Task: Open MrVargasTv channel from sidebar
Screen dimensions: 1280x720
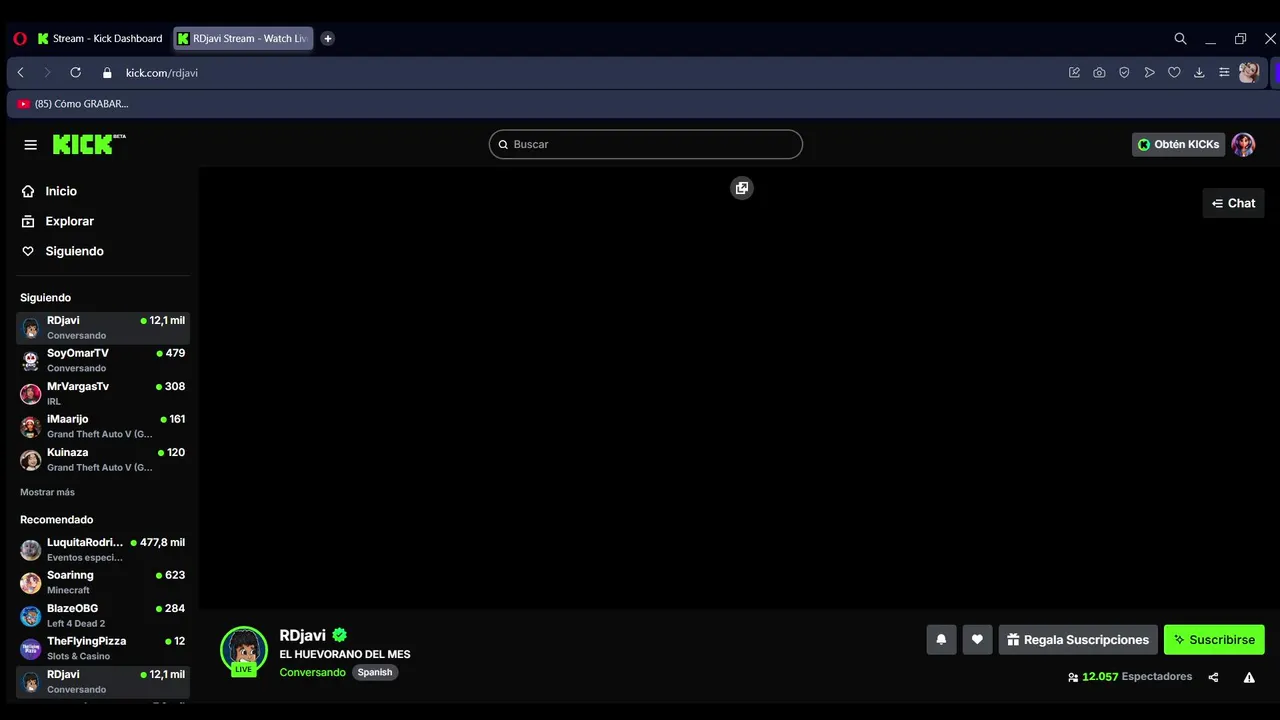Action: [x=103, y=393]
